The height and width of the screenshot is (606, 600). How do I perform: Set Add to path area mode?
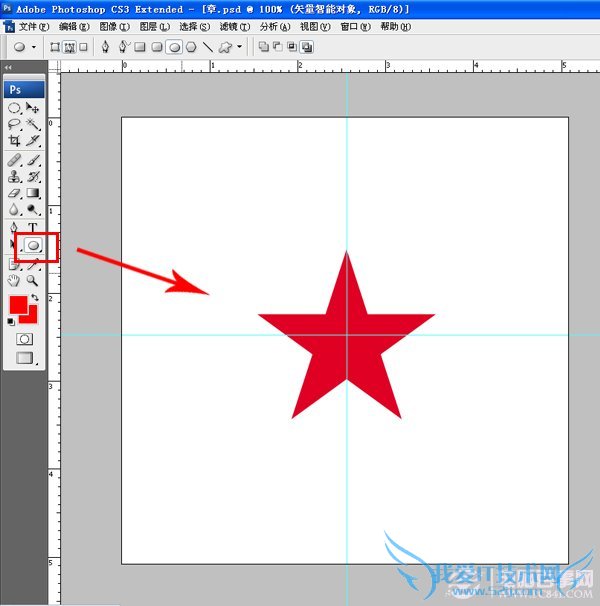pyautogui.click(x=264, y=47)
